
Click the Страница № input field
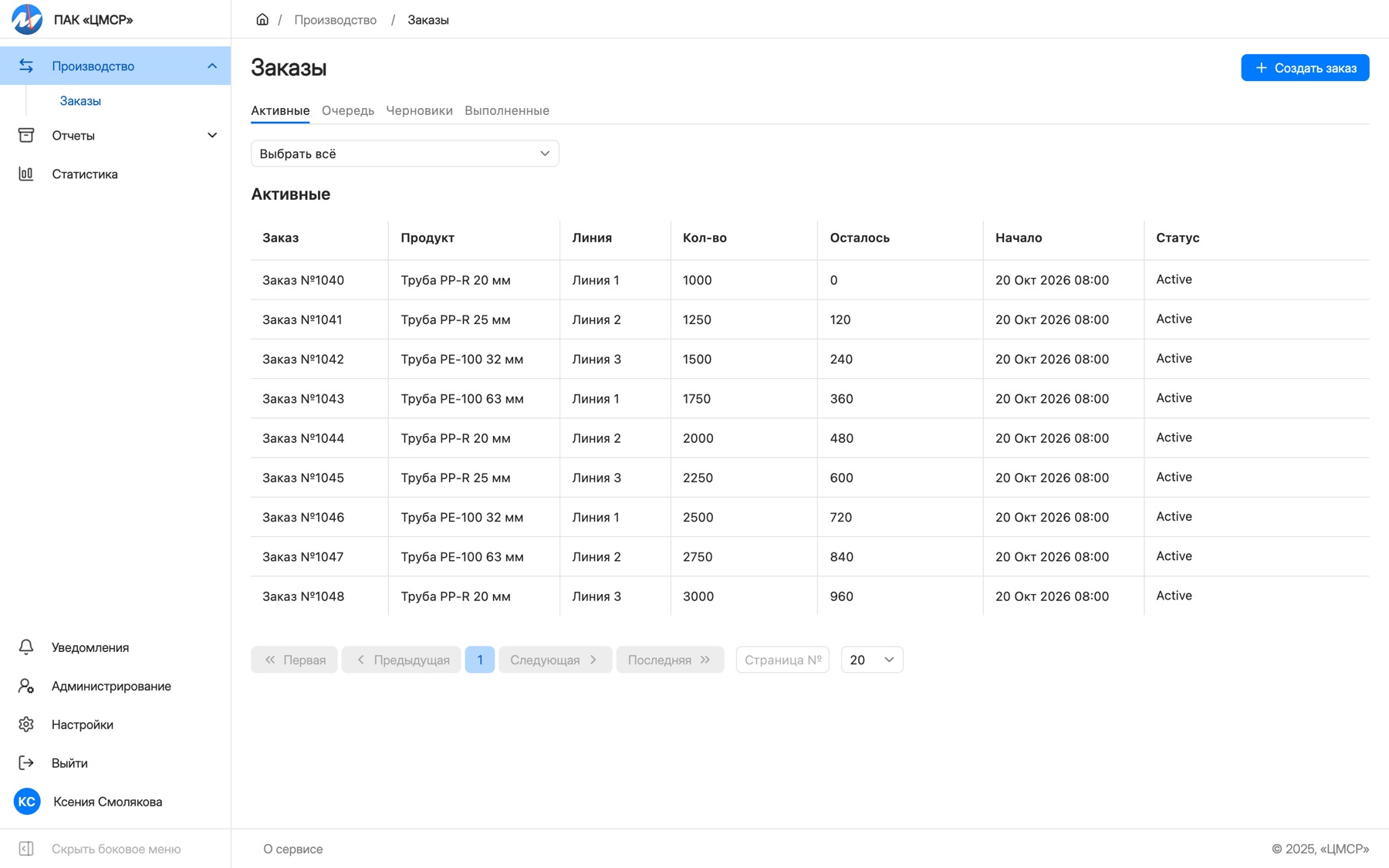(x=782, y=660)
